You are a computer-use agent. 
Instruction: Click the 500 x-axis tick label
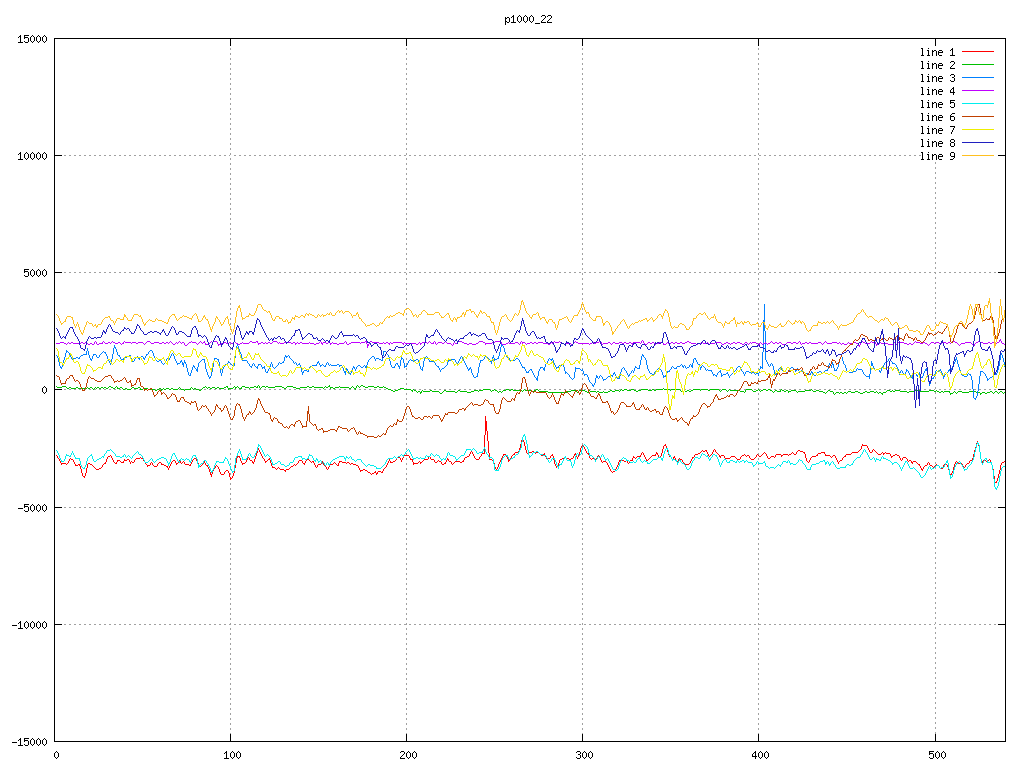click(x=935, y=755)
